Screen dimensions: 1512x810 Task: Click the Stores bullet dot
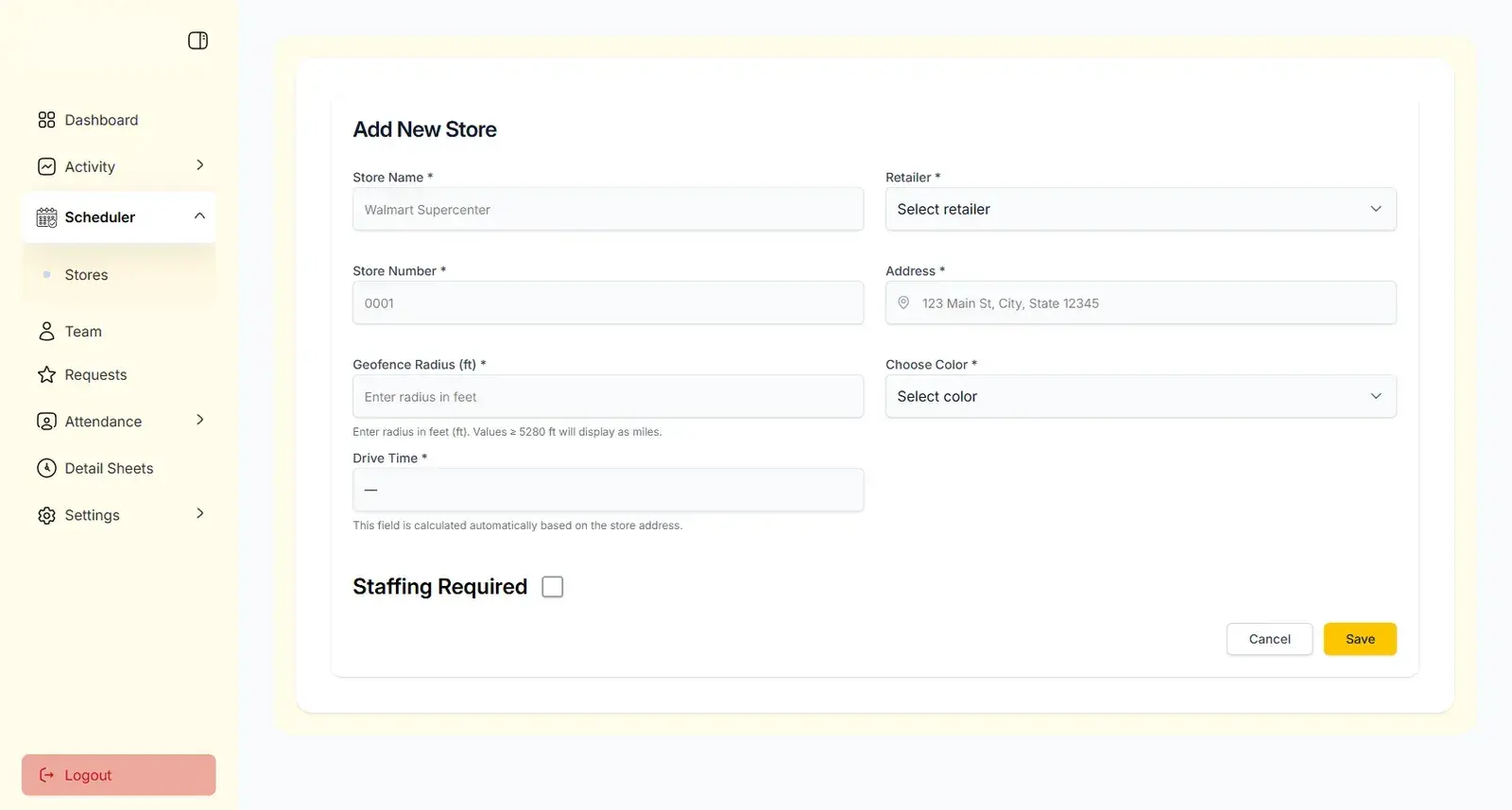[x=47, y=274]
